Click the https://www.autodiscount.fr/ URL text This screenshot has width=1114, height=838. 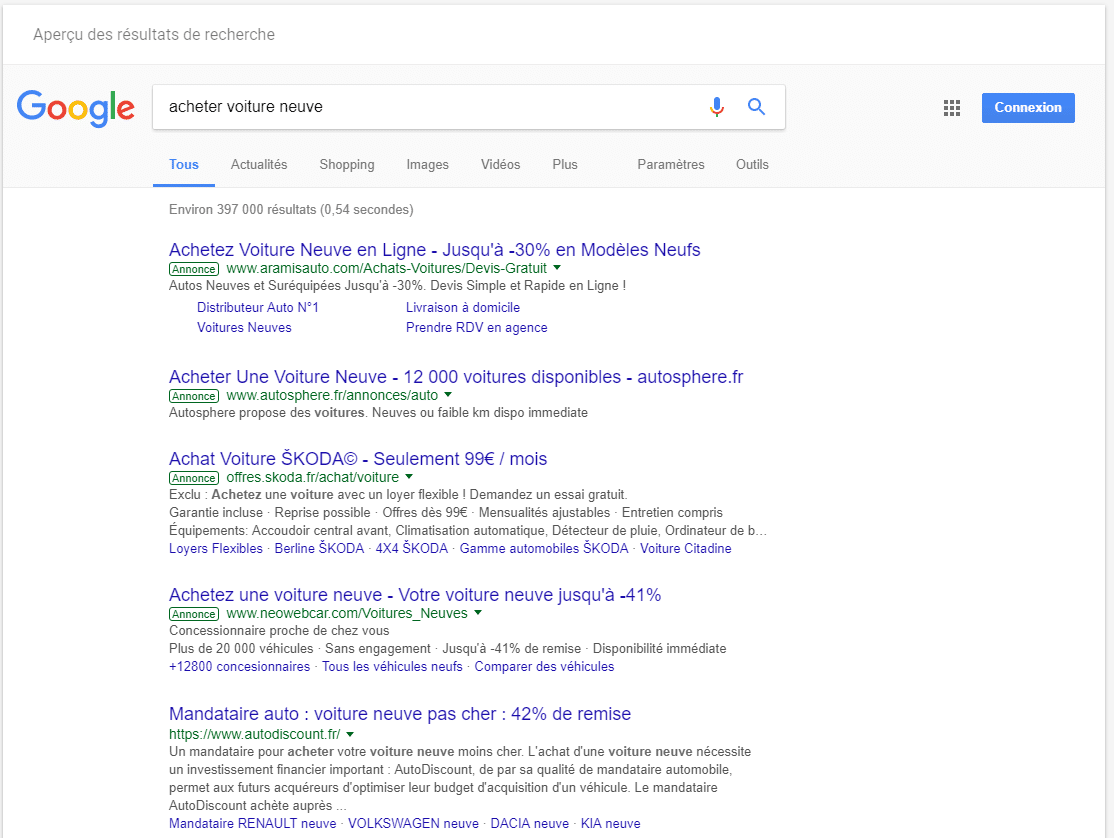click(254, 734)
